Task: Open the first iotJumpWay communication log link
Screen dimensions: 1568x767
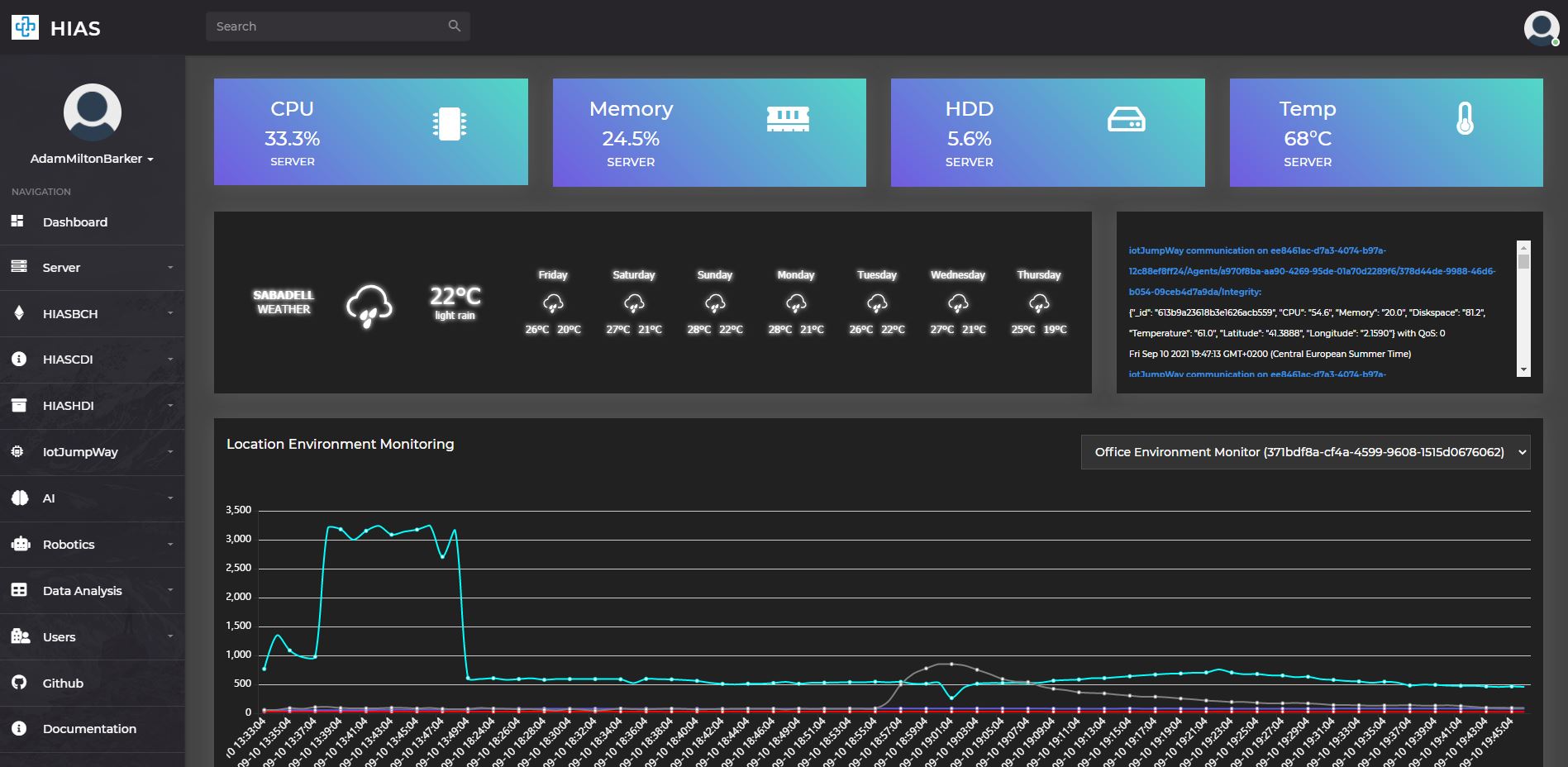Action: [1312, 270]
